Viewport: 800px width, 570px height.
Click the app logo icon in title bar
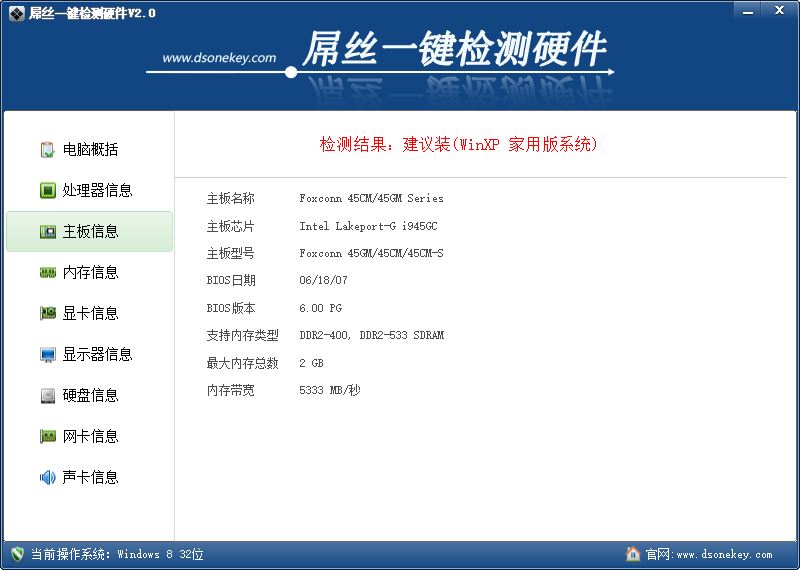tap(16, 13)
